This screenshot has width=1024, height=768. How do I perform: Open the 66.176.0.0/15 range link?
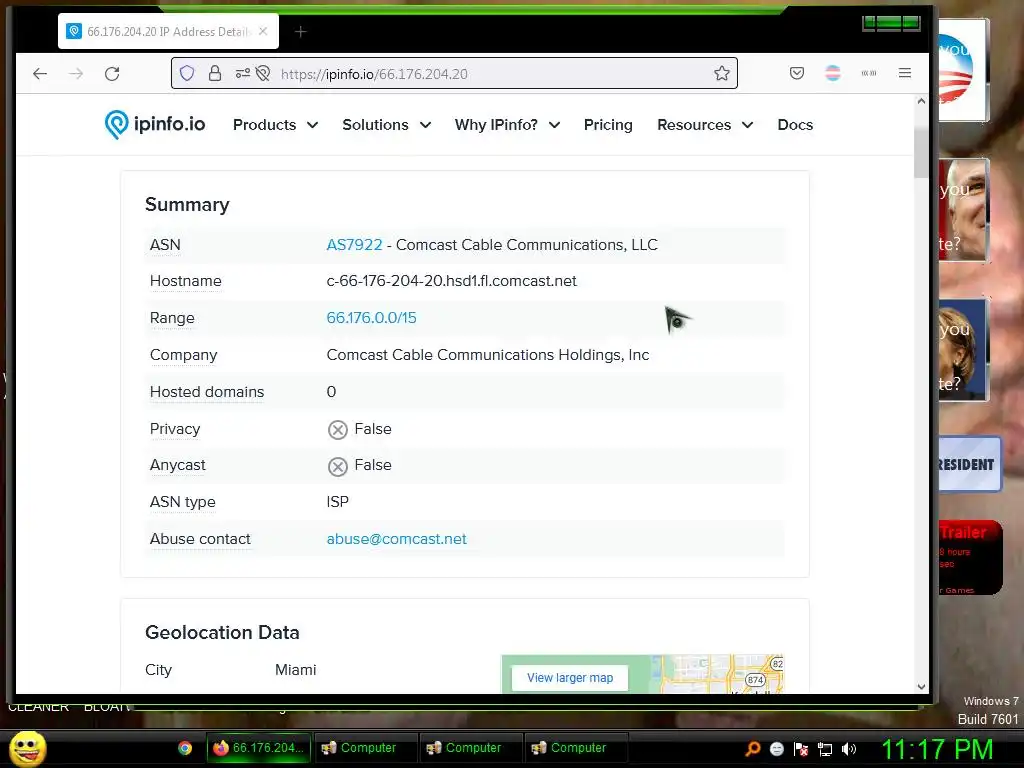pos(371,318)
